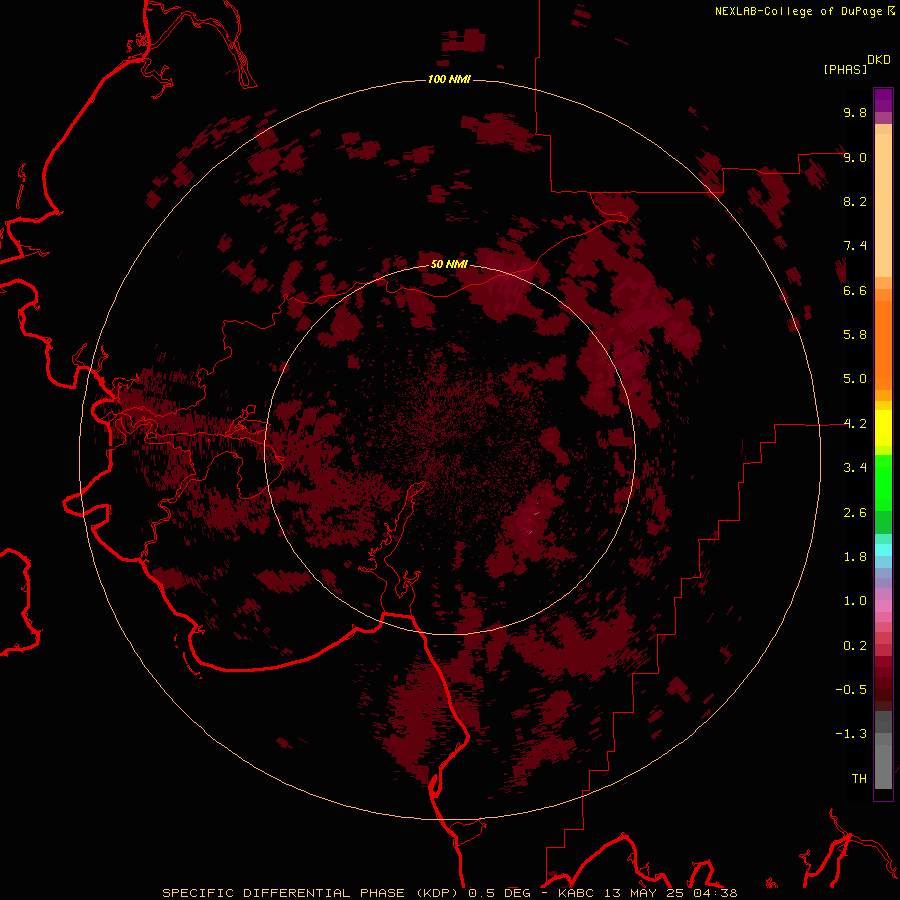
Task: Click the 1.8 legend value
Action: pos(855,557)
